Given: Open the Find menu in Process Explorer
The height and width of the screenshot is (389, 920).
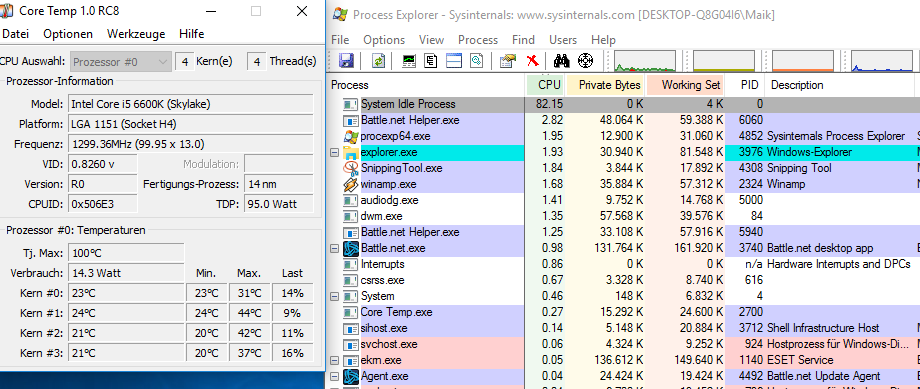Looking at the screenshot, I should 523,40.
